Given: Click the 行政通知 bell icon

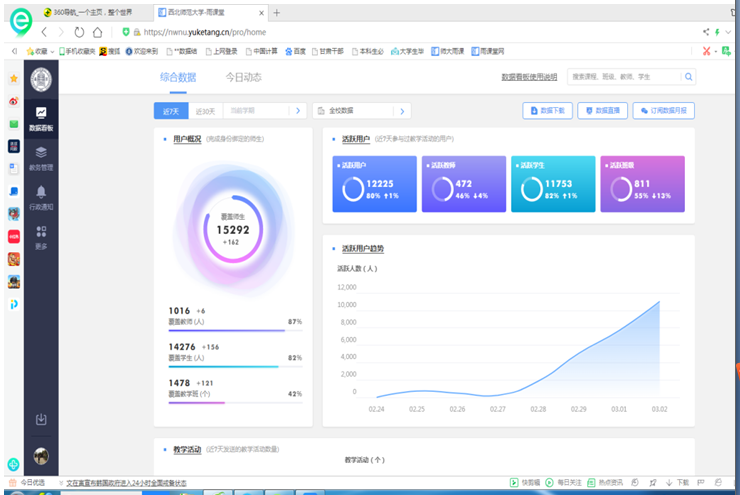Looking at the screenshot, I should (x=41, y=195).
